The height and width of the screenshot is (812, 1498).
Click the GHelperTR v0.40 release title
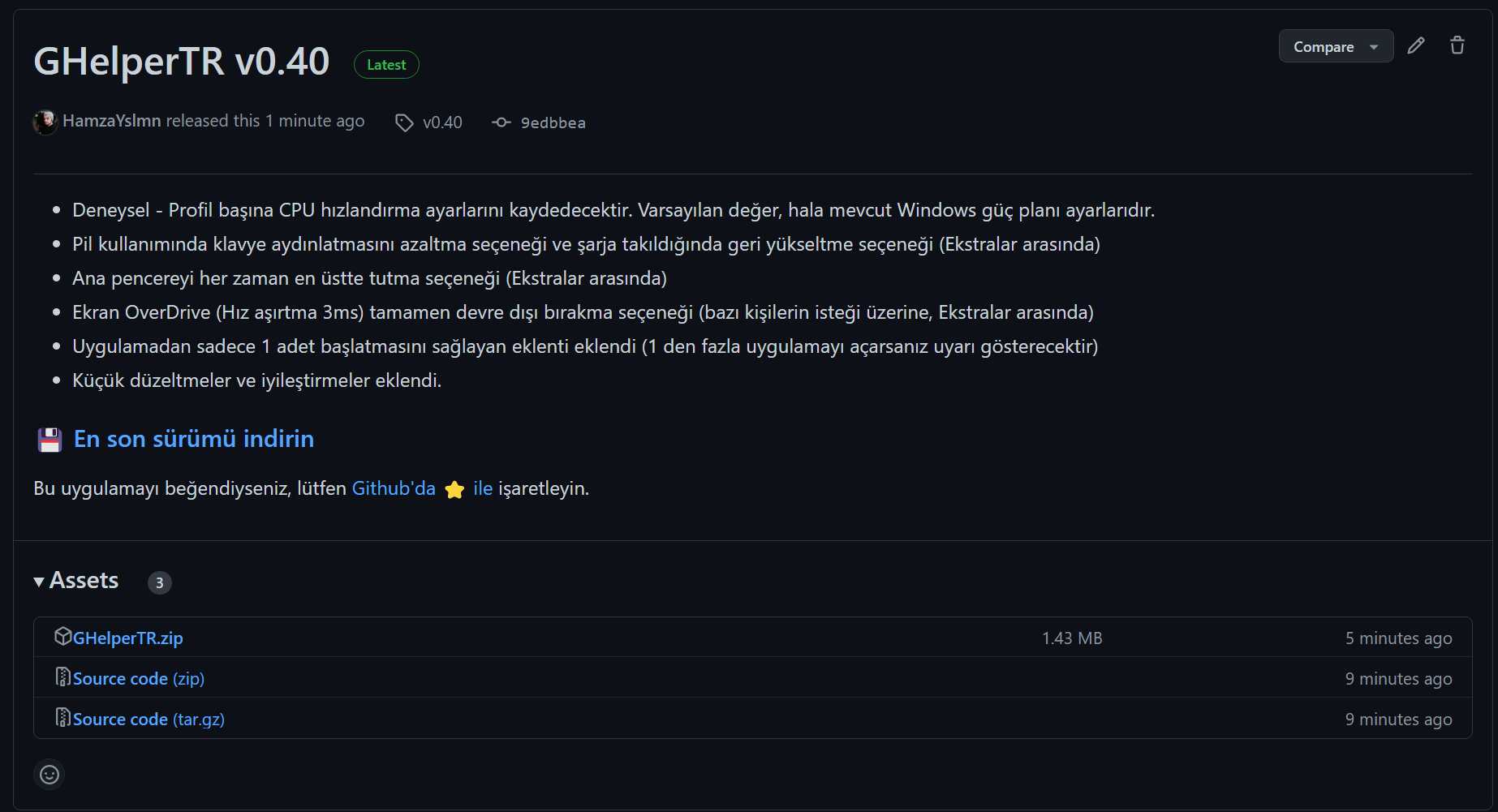182,62
